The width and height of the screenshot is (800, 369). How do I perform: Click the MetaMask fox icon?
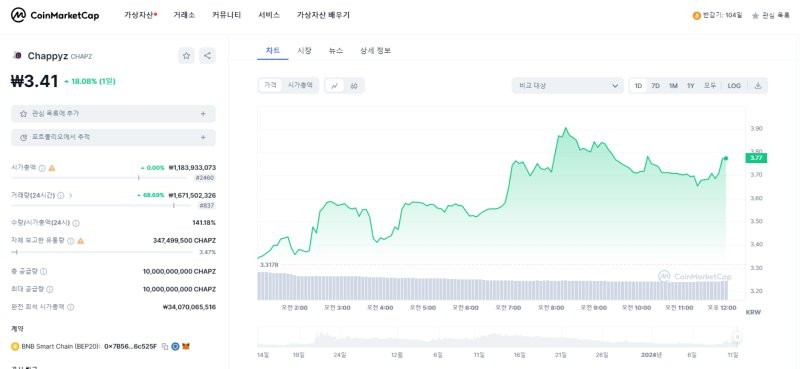click(x=187, y=347)
